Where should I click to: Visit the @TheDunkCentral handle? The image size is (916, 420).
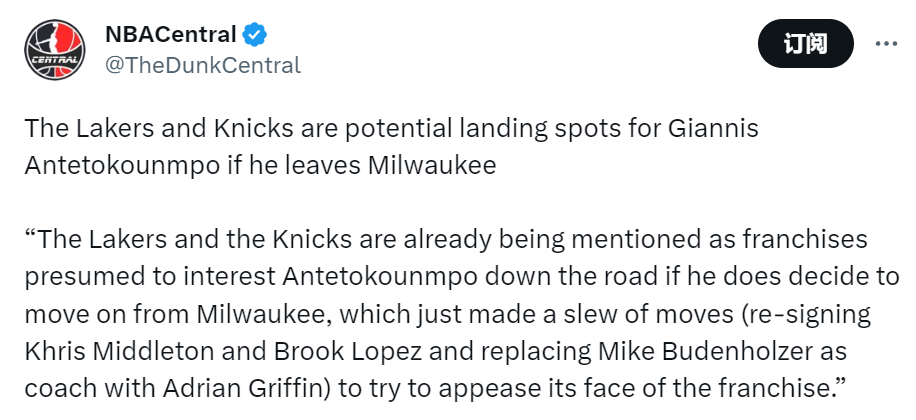click(x=202, y=65)
